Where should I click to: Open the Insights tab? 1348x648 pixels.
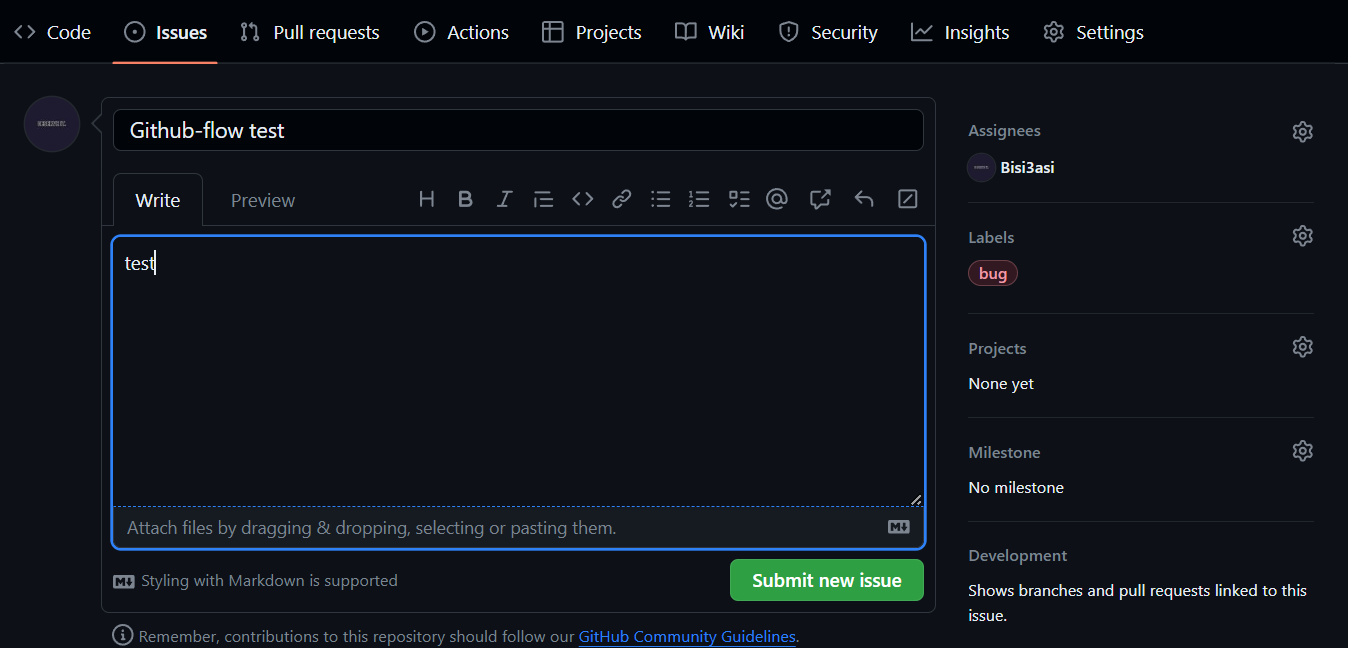(960, 32)
